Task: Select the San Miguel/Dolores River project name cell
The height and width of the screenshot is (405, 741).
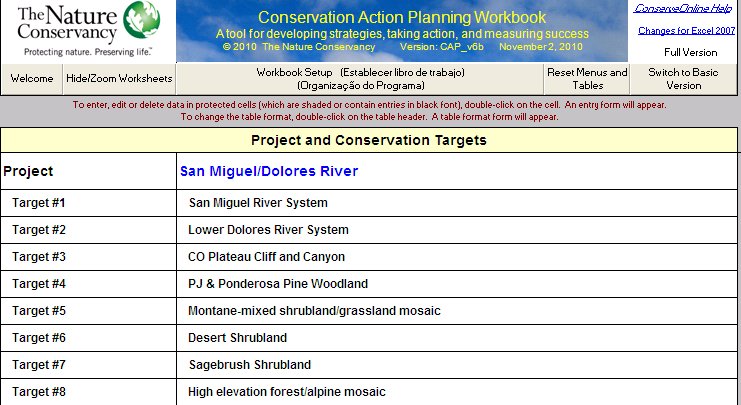Action: [x=457, y=171]
